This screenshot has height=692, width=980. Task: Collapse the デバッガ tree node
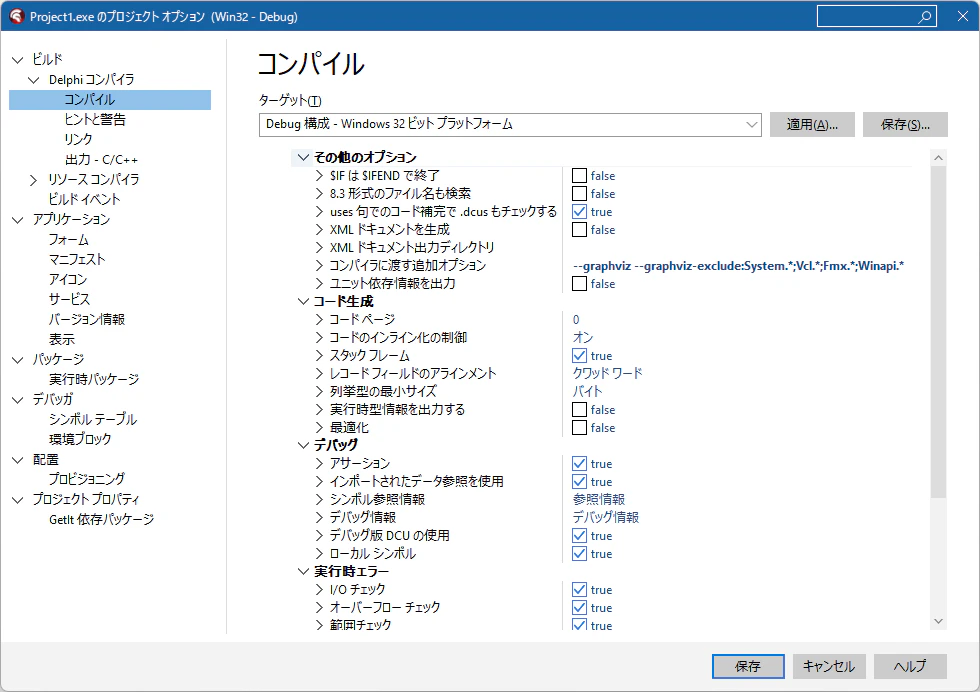click(18, 399)
